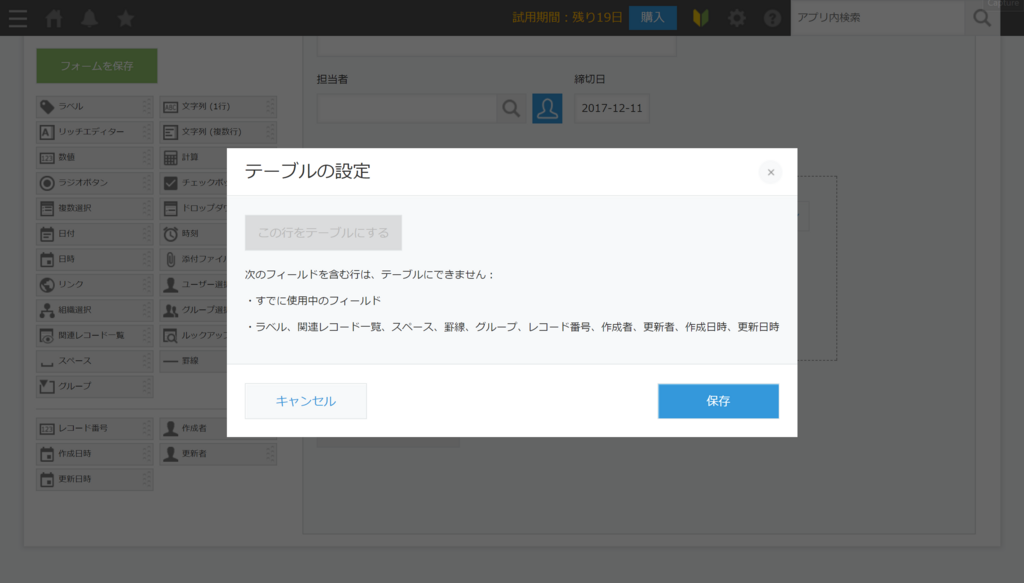Close the テーブルの設定 dialog
This screenshot has width=1024, height=583.
click(771, 172)
